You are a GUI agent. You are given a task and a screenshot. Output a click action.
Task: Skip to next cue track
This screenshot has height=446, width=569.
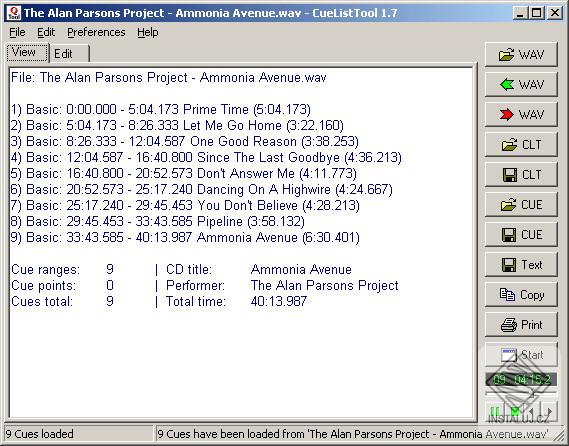click(x=548, y=411)
